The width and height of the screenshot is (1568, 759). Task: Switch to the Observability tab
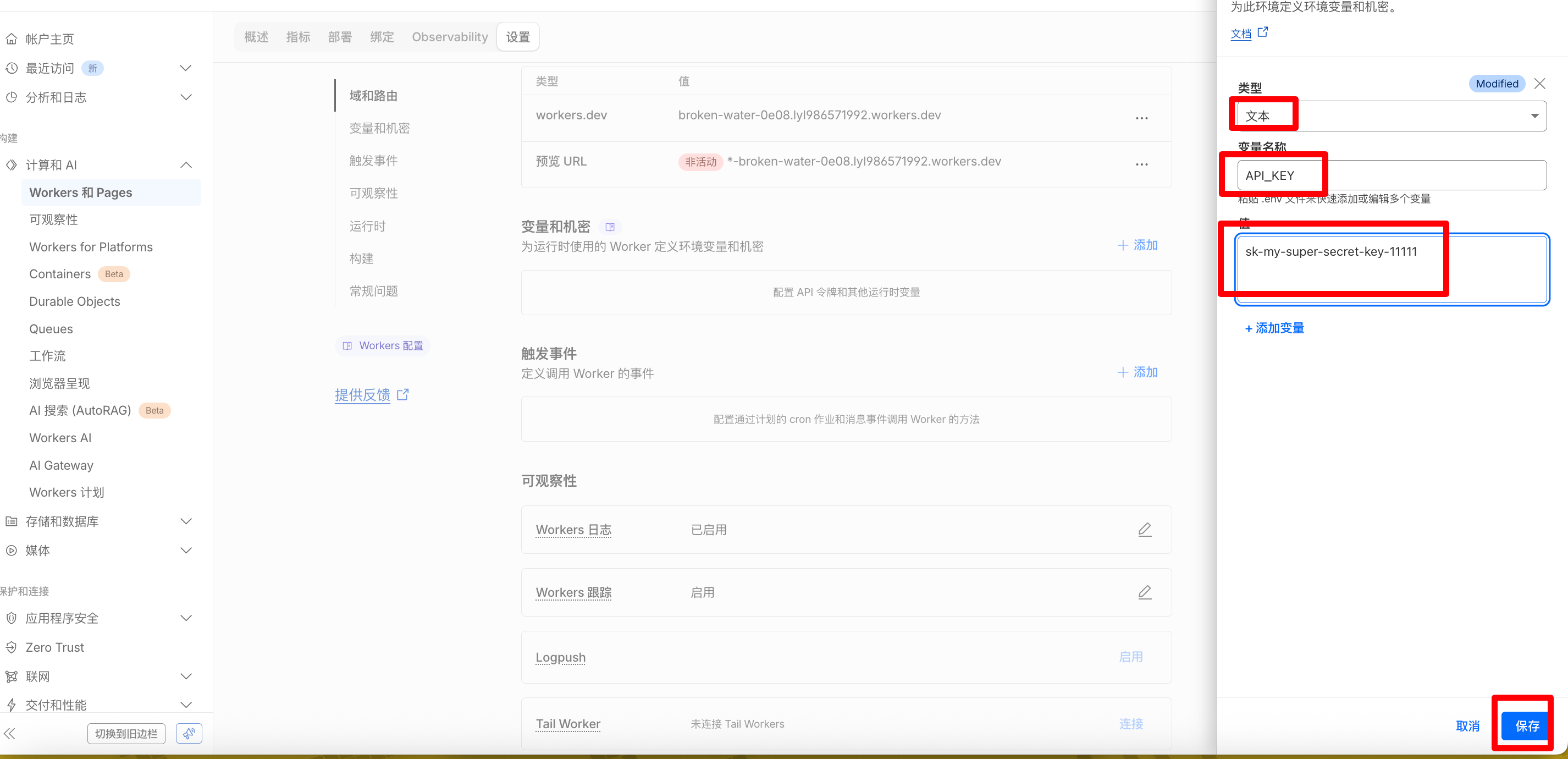(449, 37)
